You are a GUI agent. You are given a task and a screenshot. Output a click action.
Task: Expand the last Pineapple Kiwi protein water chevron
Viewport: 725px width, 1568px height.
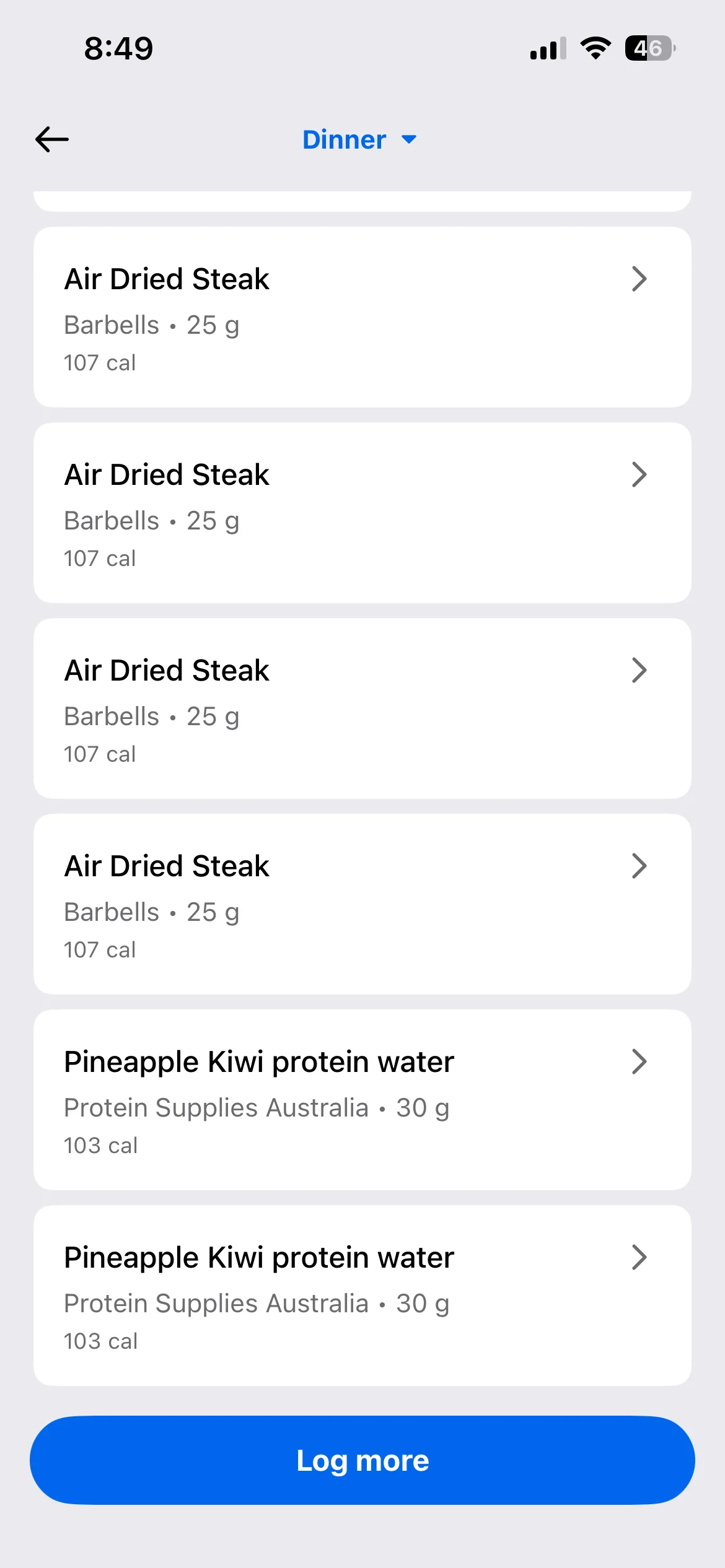pyautogui.click(x=639, y=1257)
